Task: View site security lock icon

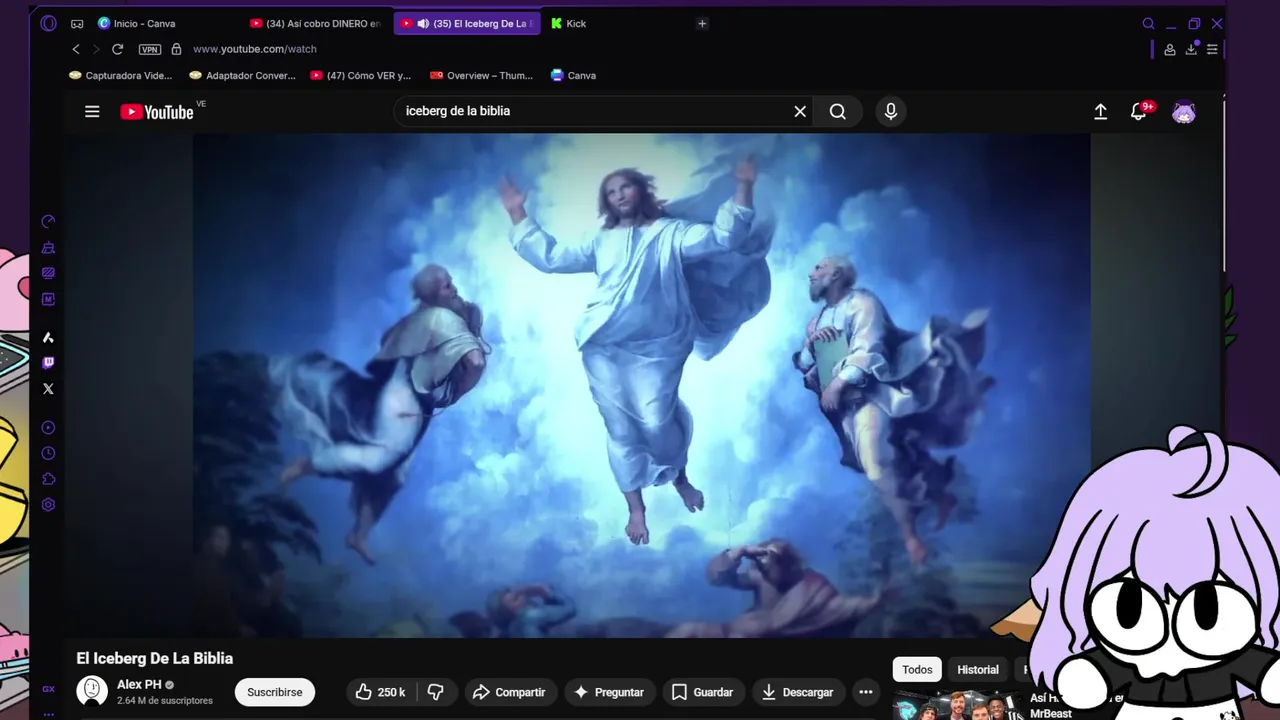Action: pos(176,49)
